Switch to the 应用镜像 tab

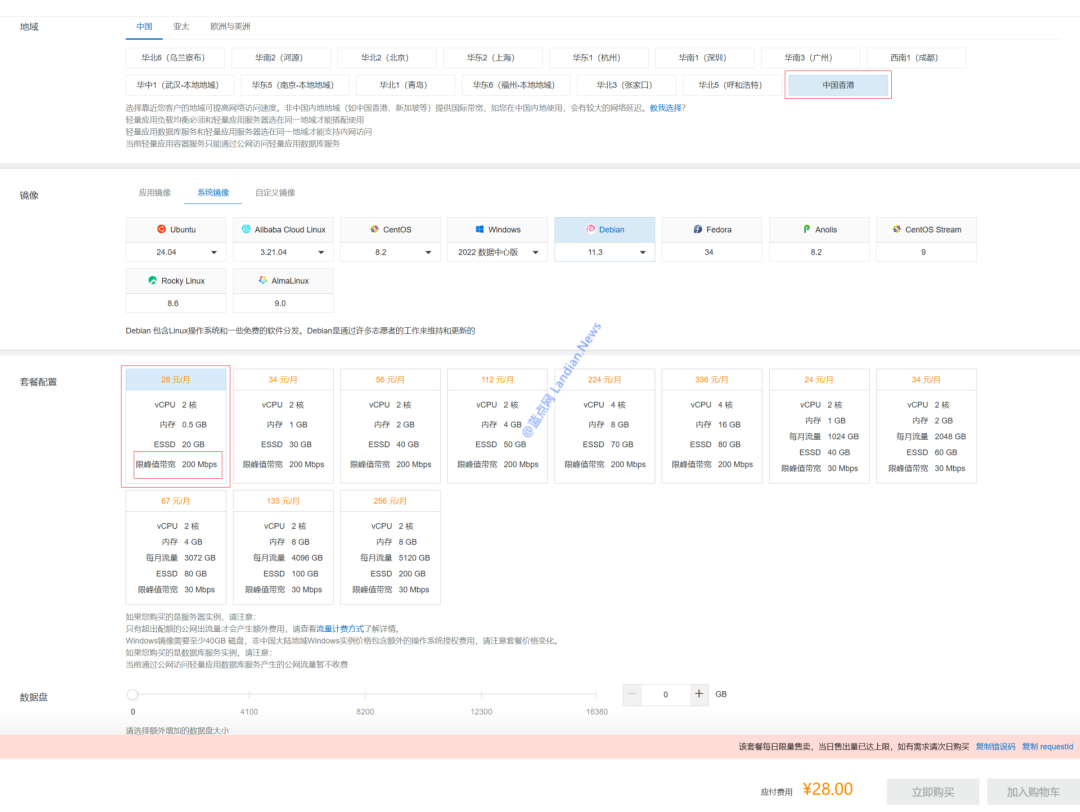(x=154, y=192)
